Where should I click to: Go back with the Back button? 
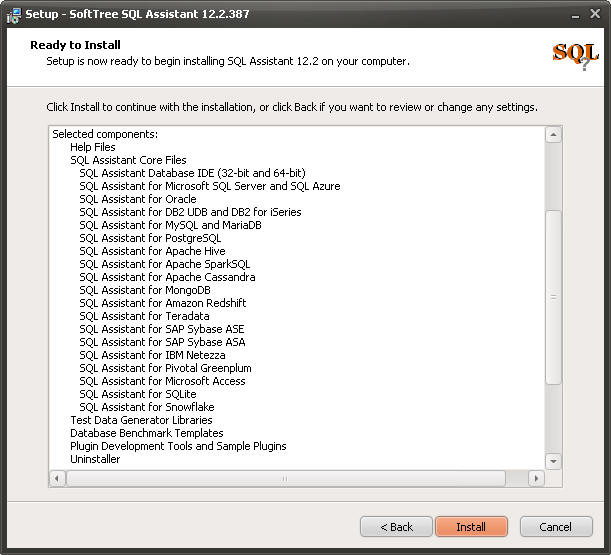tap(396, 527)
